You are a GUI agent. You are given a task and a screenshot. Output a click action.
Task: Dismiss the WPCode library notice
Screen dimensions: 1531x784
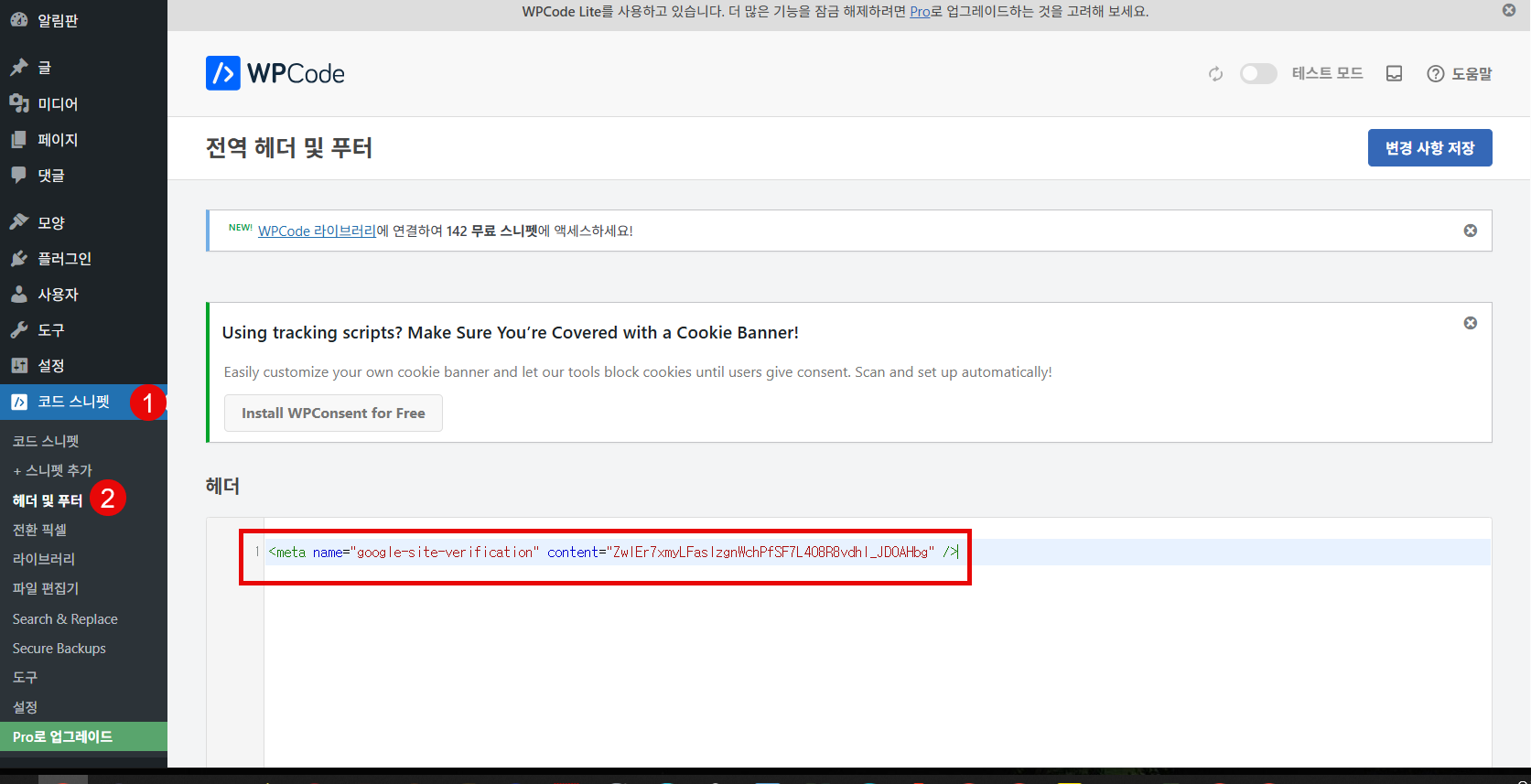click(x=1471, y=231)
